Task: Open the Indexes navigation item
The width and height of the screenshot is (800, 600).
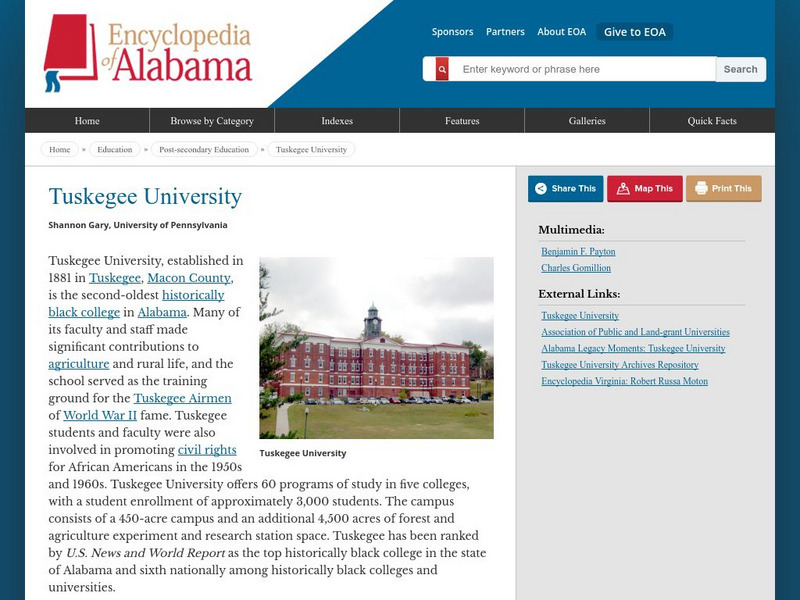Action: click(338, 119)
